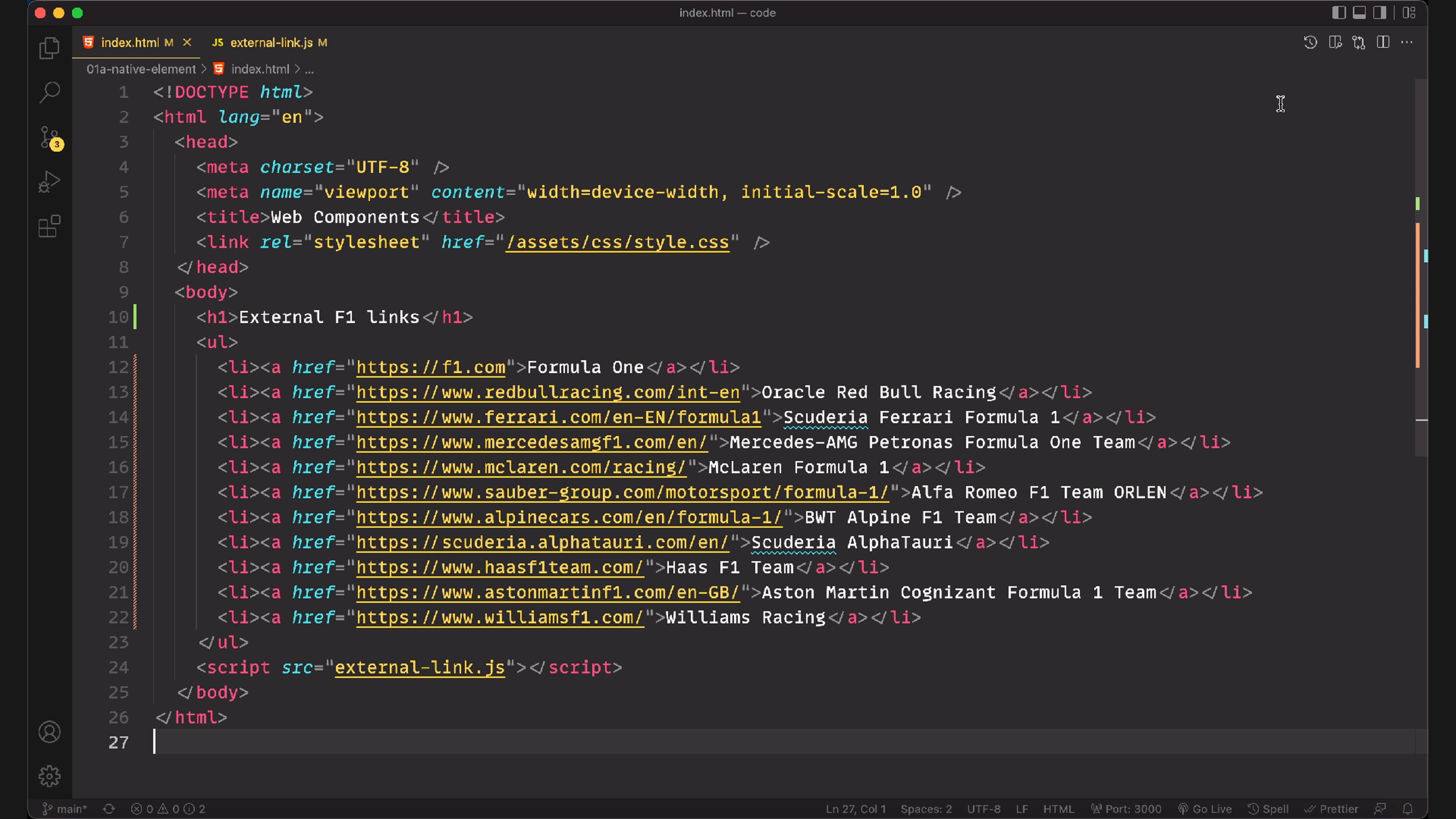Click the split editor right icon
Screen dimensions: 1456x819
1382,42
